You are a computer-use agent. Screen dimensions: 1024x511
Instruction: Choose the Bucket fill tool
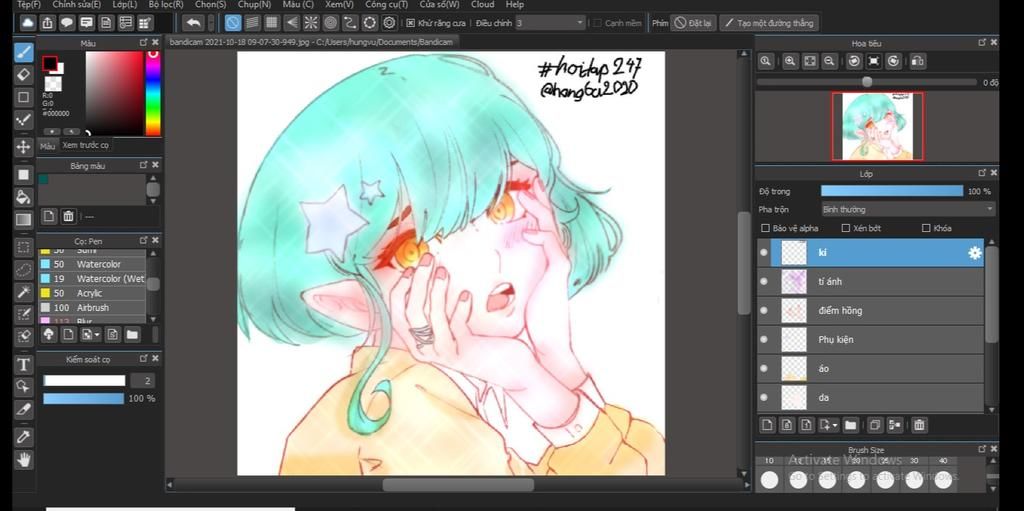point(24,197)
